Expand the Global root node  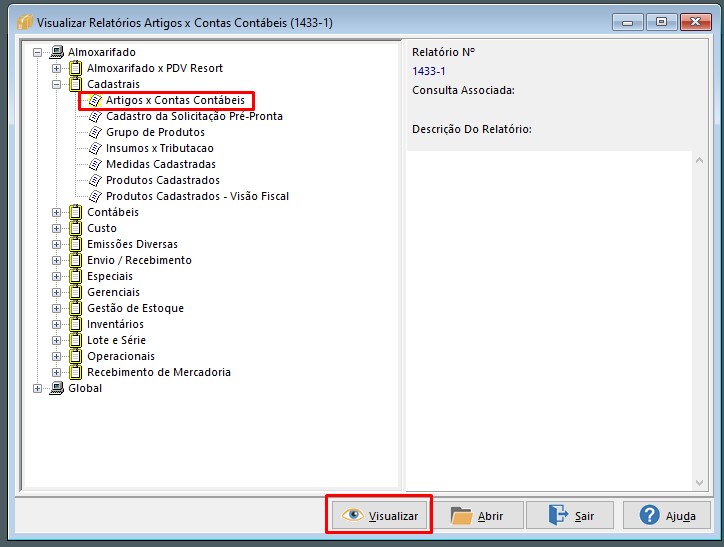point(37,389)
